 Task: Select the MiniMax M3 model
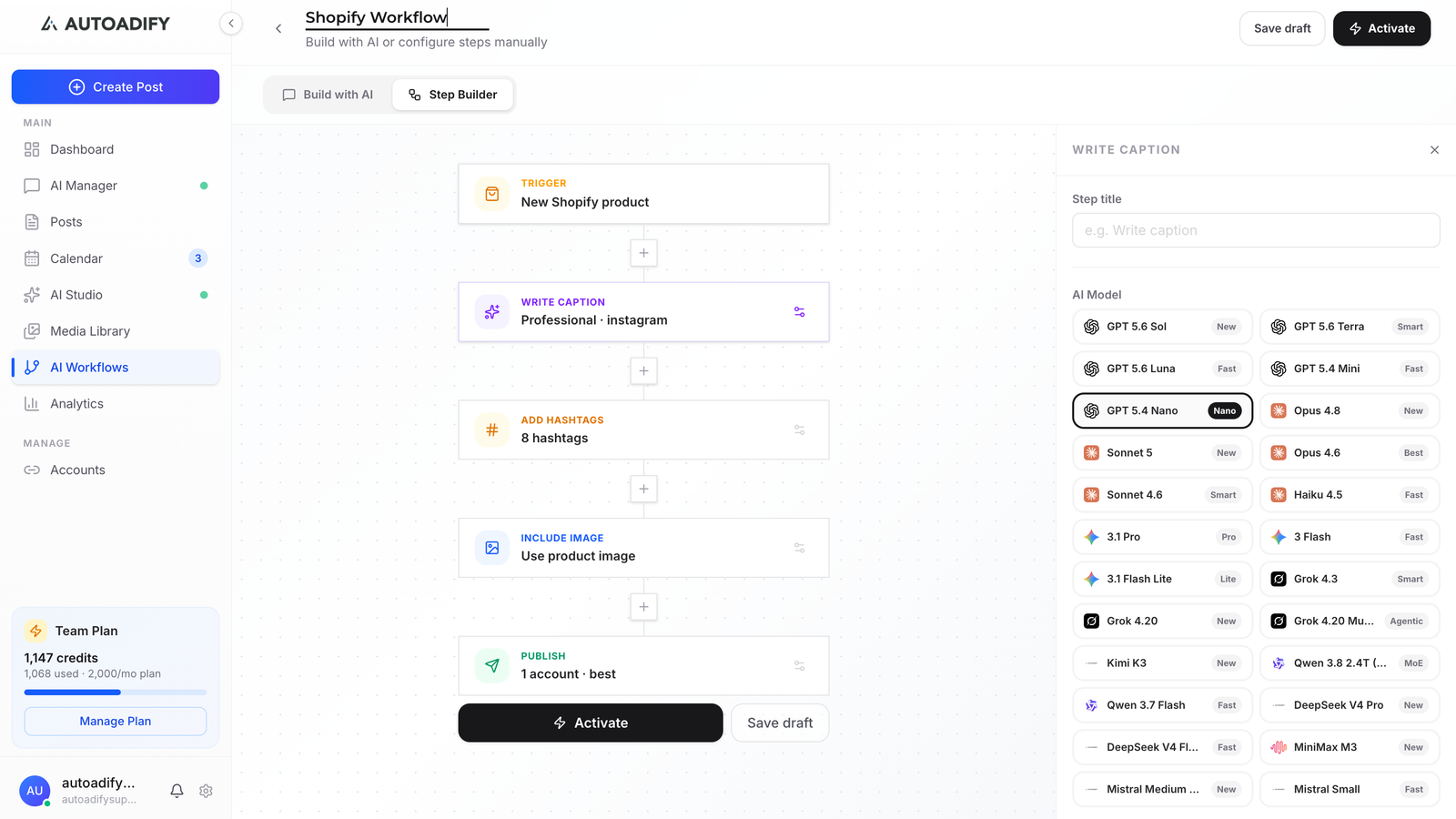tap(1350, 747)
